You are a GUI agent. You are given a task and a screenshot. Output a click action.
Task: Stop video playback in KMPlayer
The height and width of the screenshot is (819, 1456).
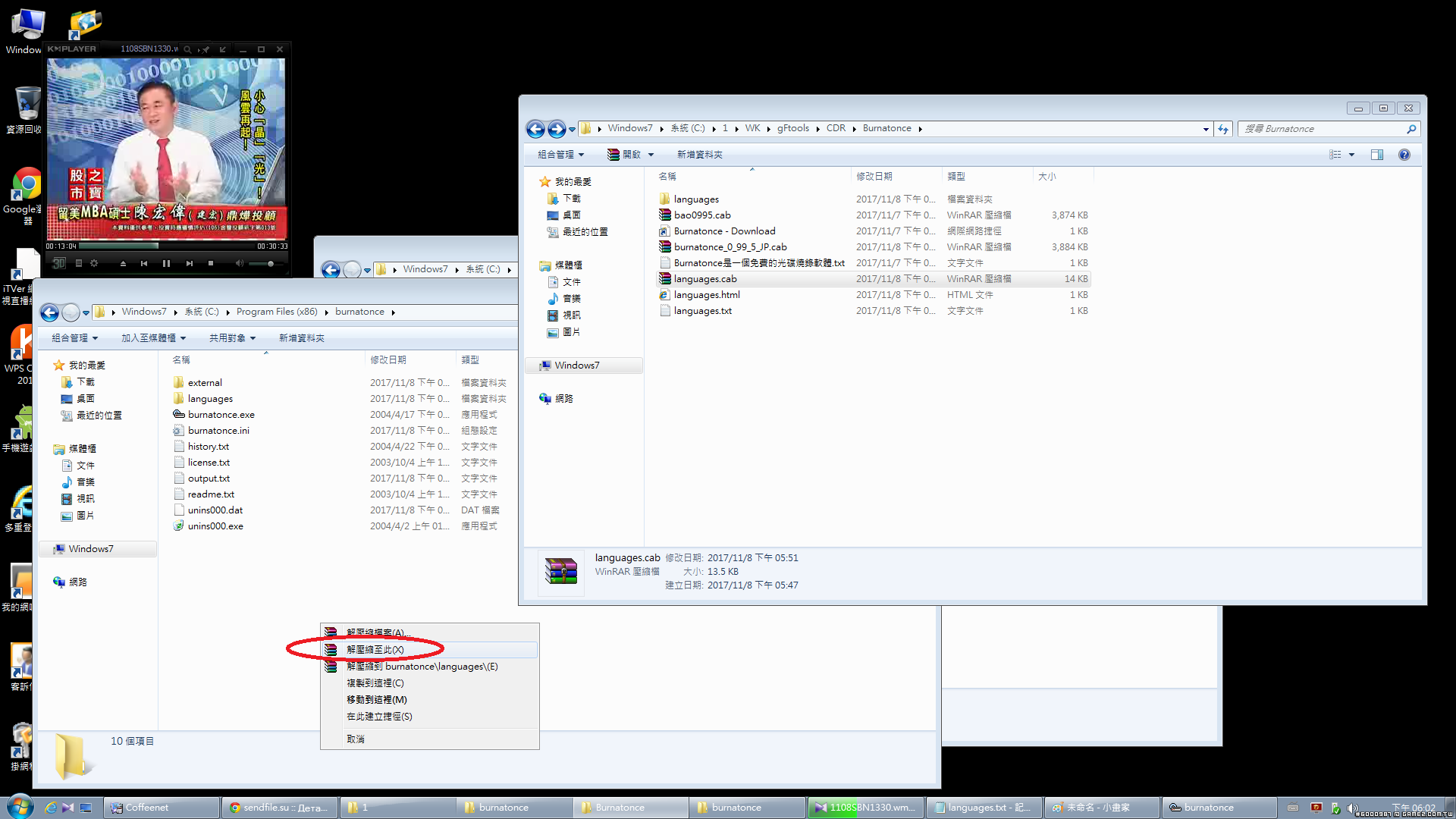pyautogui.click(x=211, y=263)
